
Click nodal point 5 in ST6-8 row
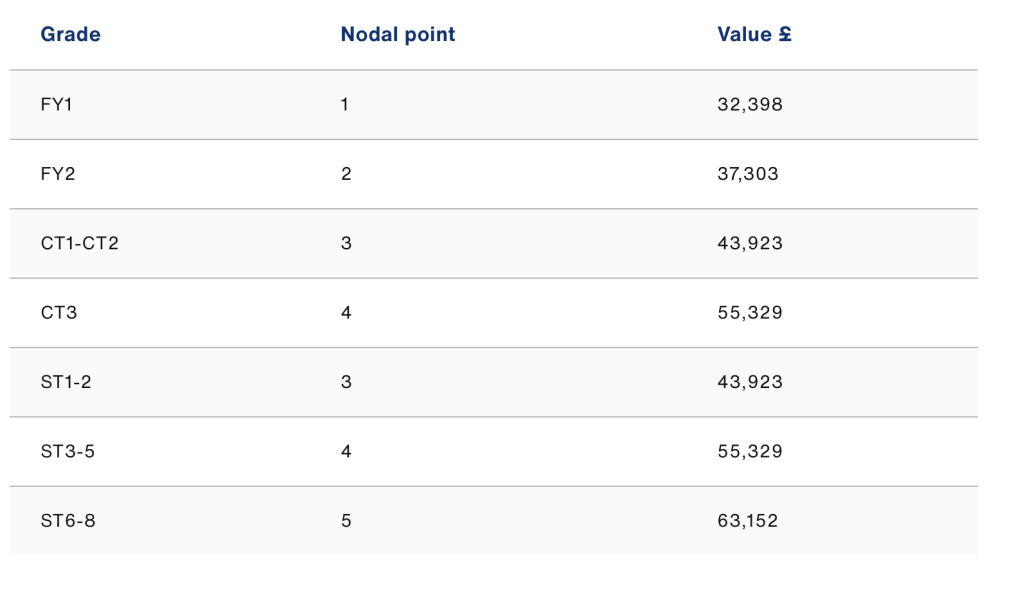(x=346, y=521)
